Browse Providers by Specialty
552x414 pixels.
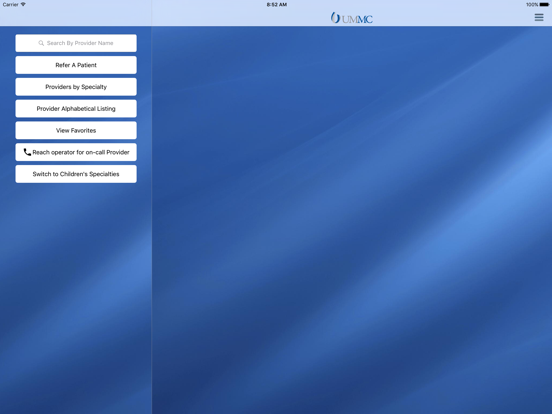point(76,87)
